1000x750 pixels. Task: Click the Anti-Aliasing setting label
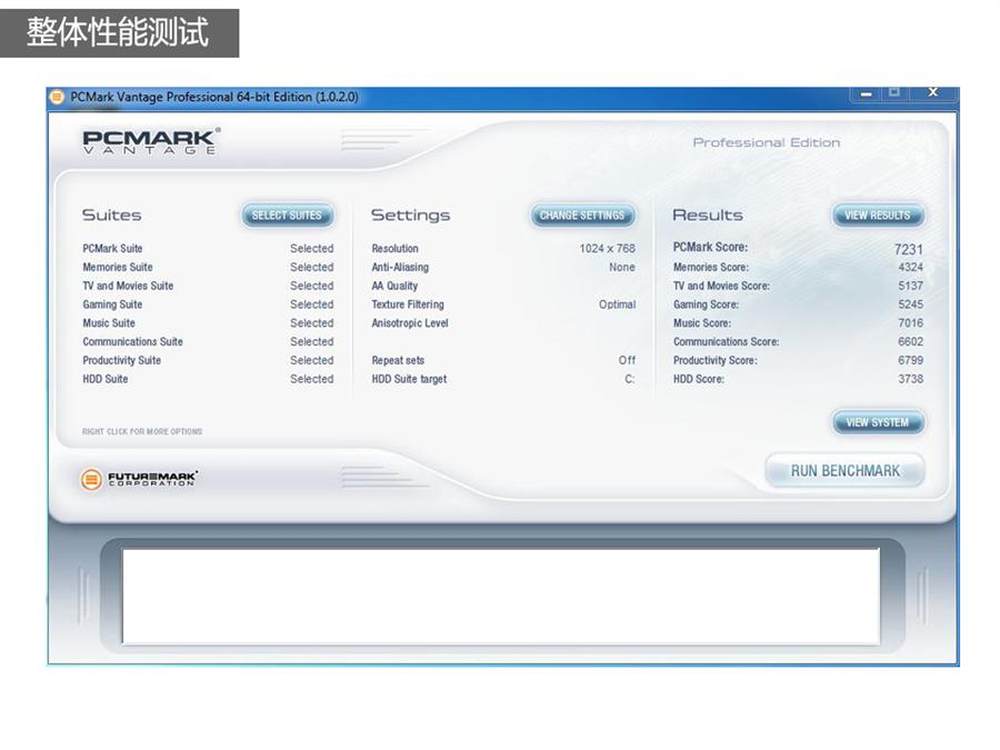(400, 267)
